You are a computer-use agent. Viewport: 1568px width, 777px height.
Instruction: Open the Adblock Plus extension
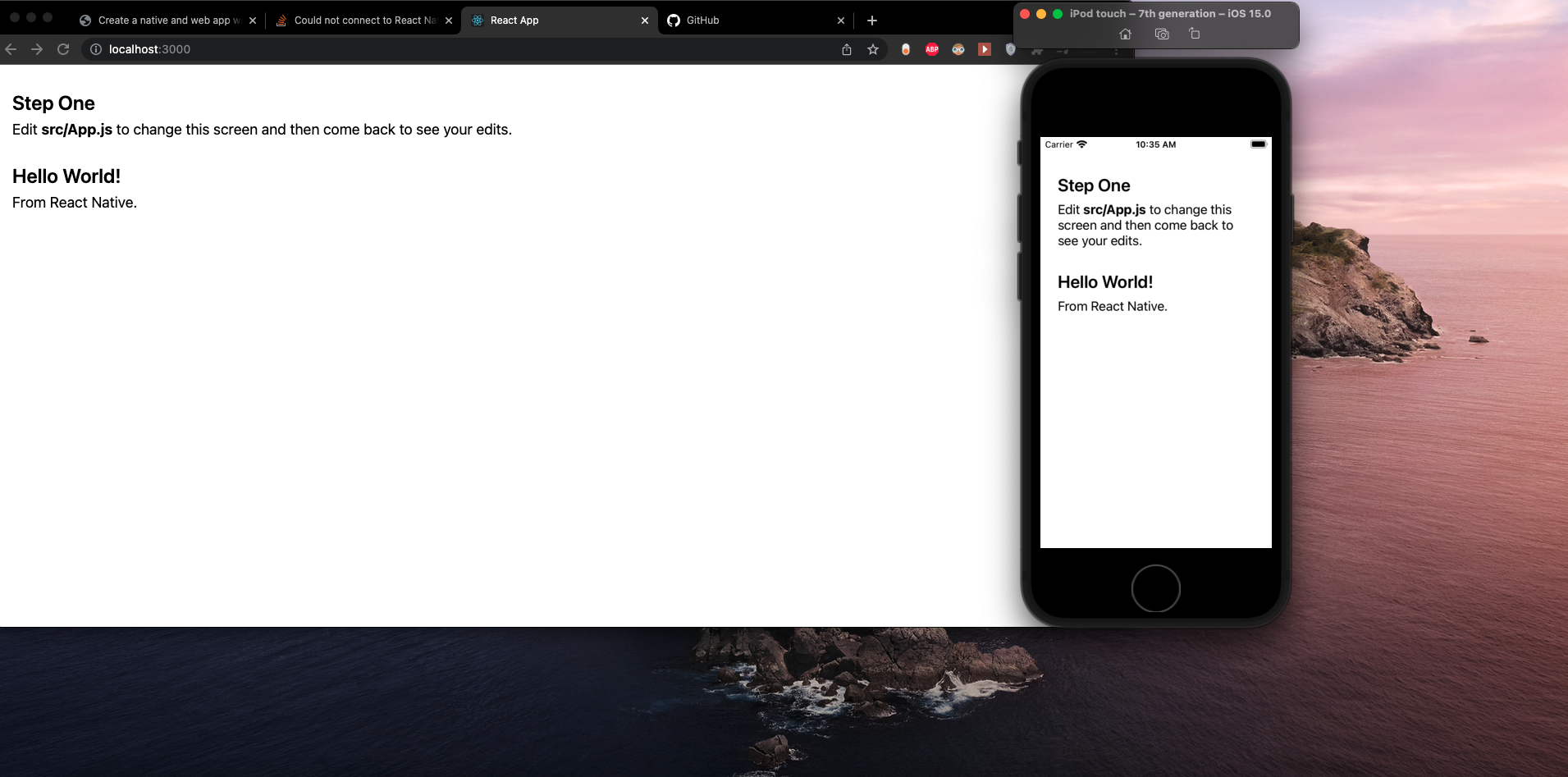click(x=931, y=49)
